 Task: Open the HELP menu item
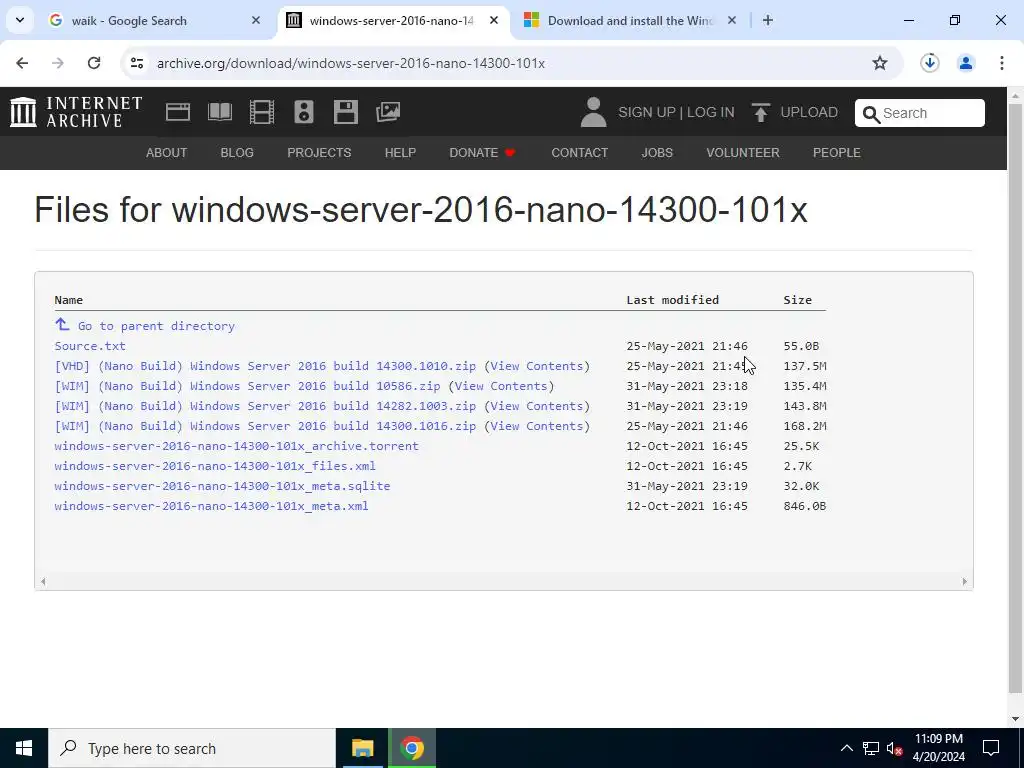pos(400,153)
